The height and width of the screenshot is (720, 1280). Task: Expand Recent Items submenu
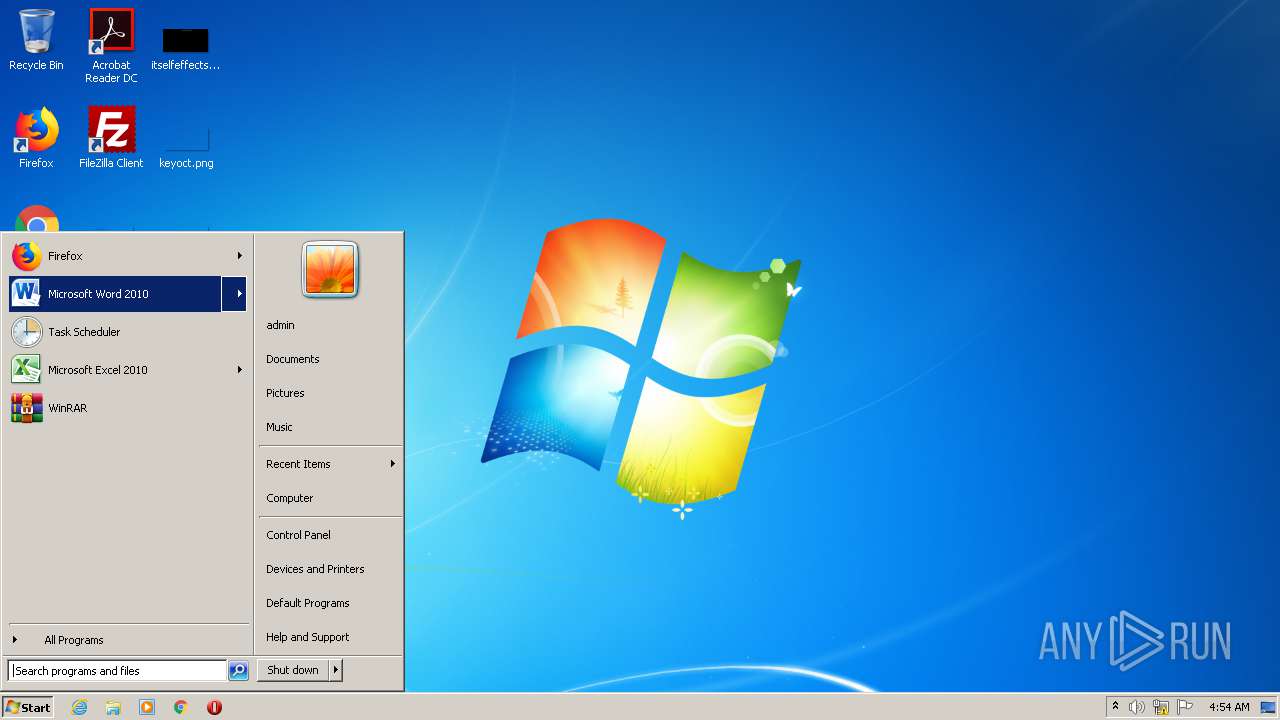(329, 464)
